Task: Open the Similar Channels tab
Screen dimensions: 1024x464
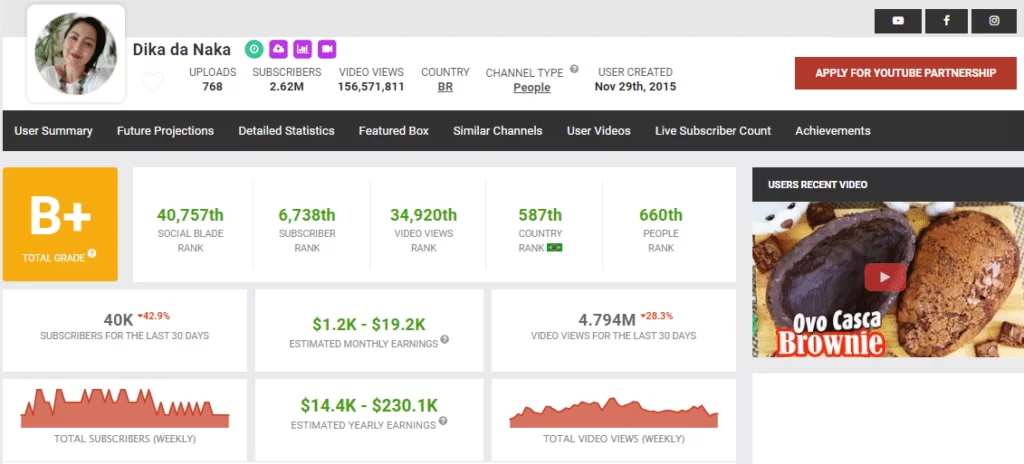Action: pos(497,131)
